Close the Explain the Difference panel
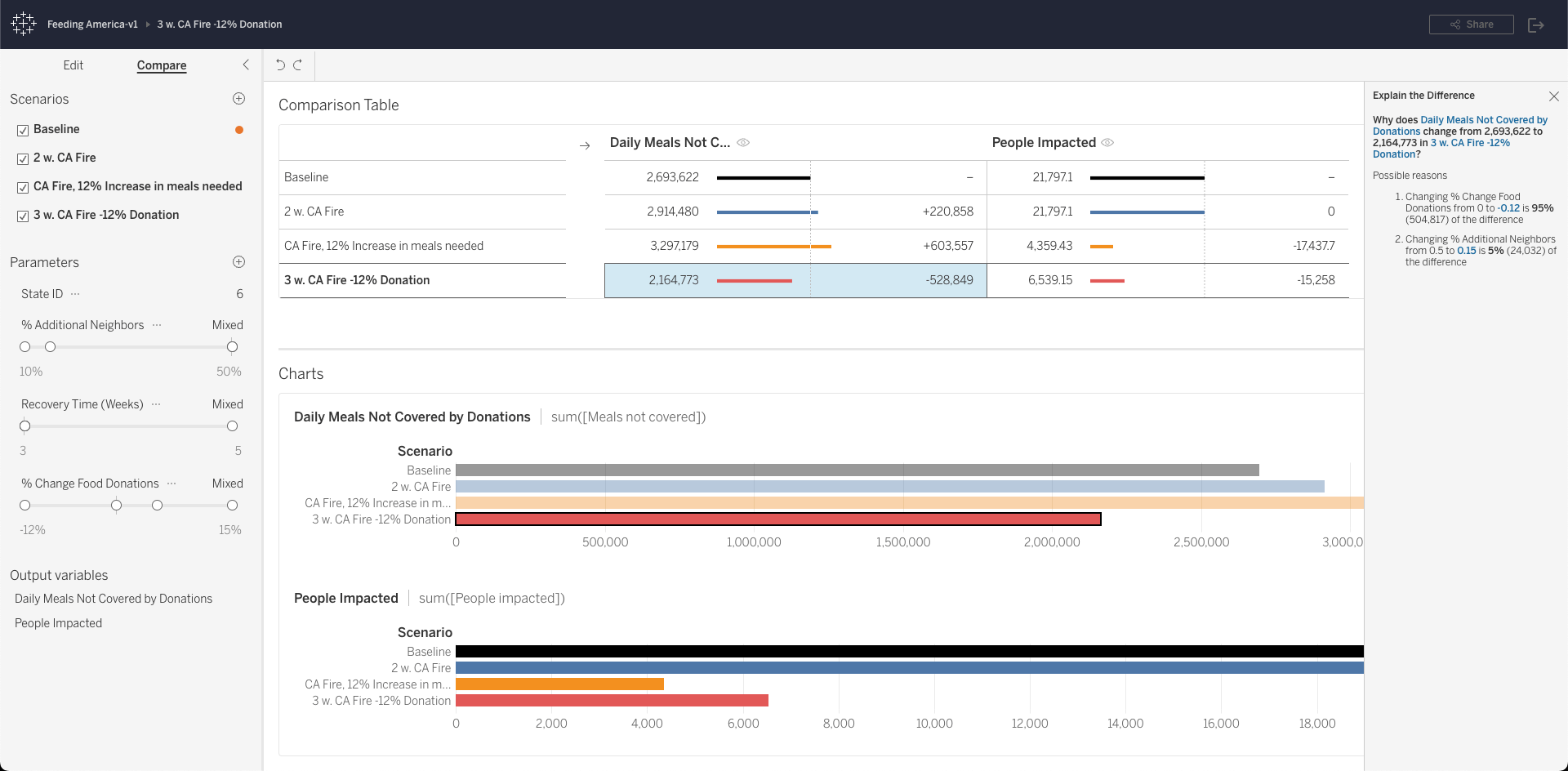 pos(1553,96)
